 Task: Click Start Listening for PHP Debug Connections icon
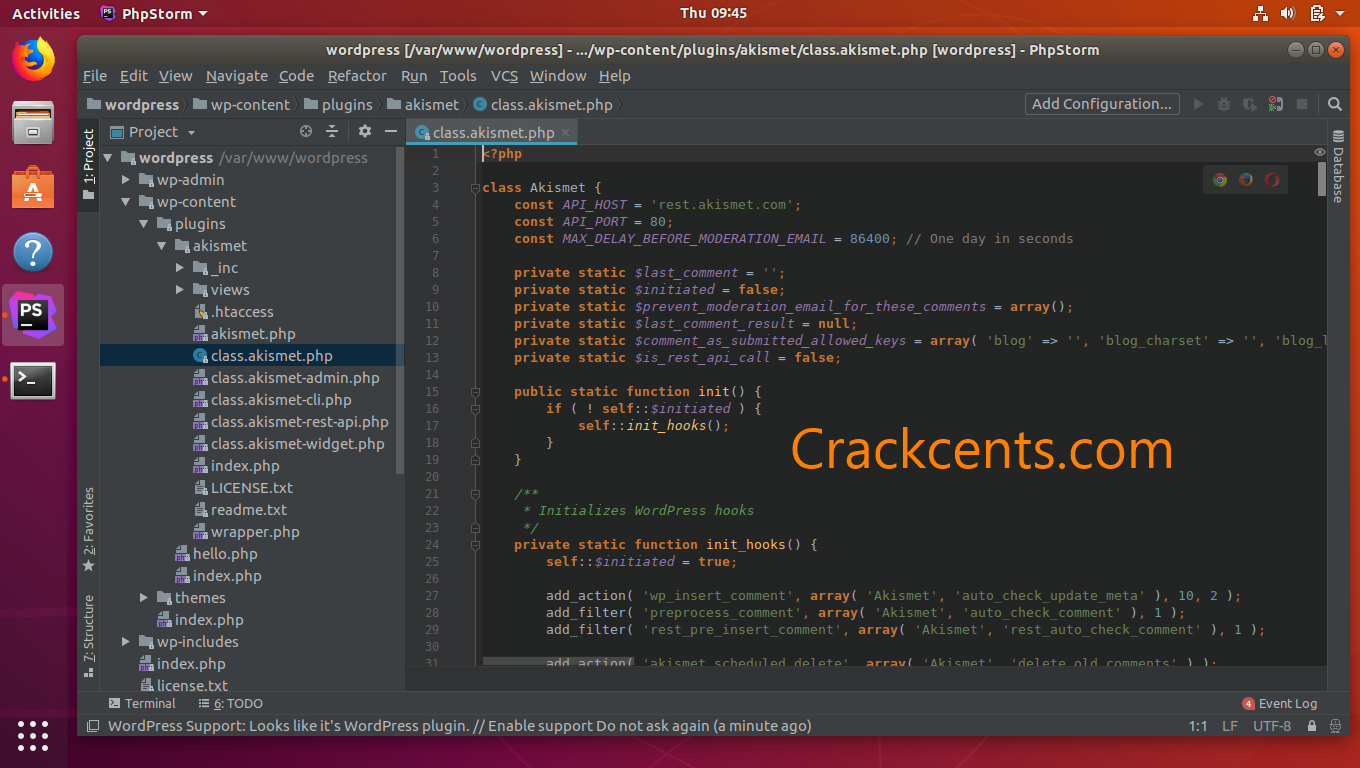coord(1275,104)
